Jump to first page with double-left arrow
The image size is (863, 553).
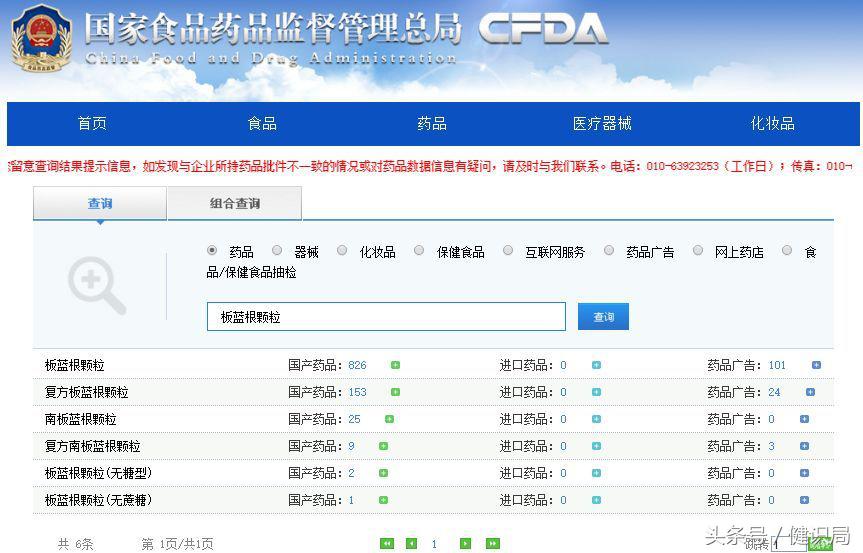(387, 544)
